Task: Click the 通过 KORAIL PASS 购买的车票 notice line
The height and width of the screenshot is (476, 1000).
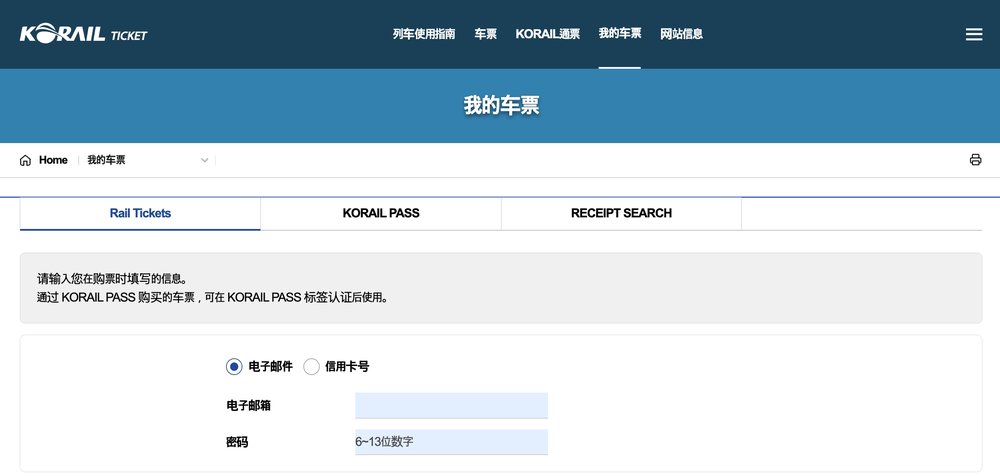Action: 212,297
